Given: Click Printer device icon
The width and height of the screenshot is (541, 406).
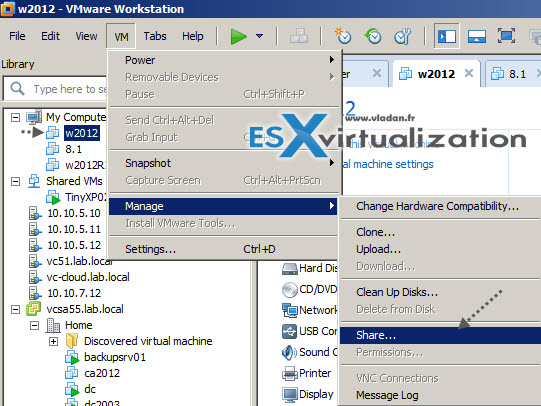Looking at the screenshot, I should coord(289,373).
